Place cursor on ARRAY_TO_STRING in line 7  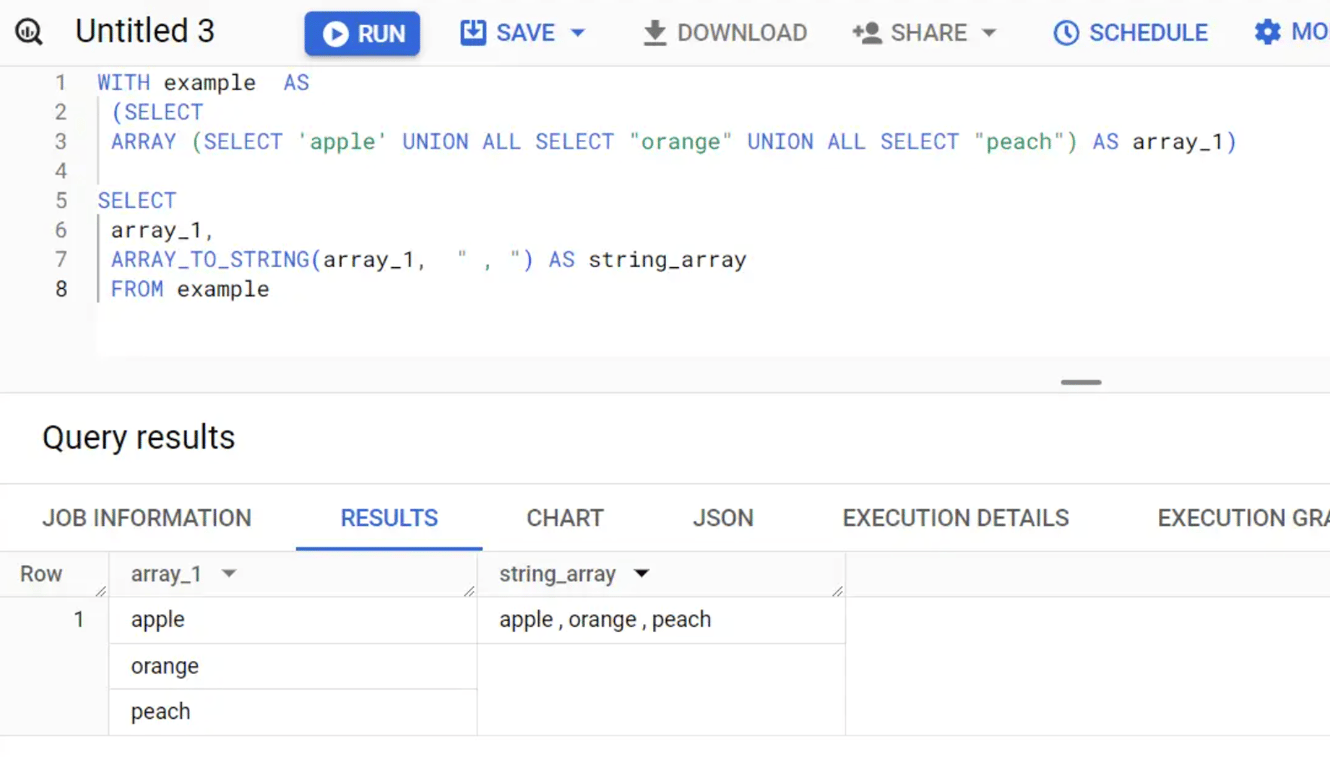(210, 260)
